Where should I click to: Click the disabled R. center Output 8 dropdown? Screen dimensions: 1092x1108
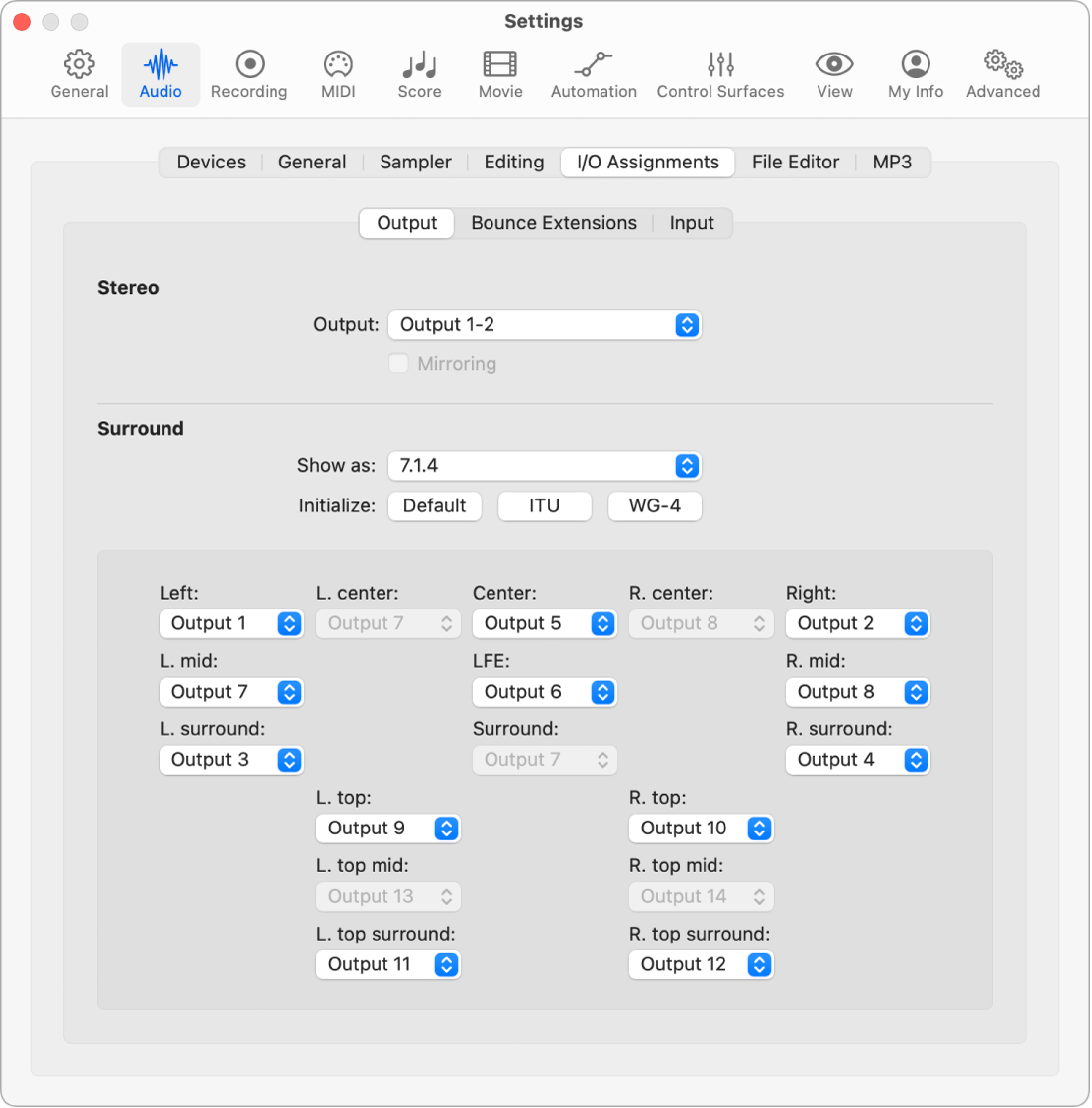[702, 624]
